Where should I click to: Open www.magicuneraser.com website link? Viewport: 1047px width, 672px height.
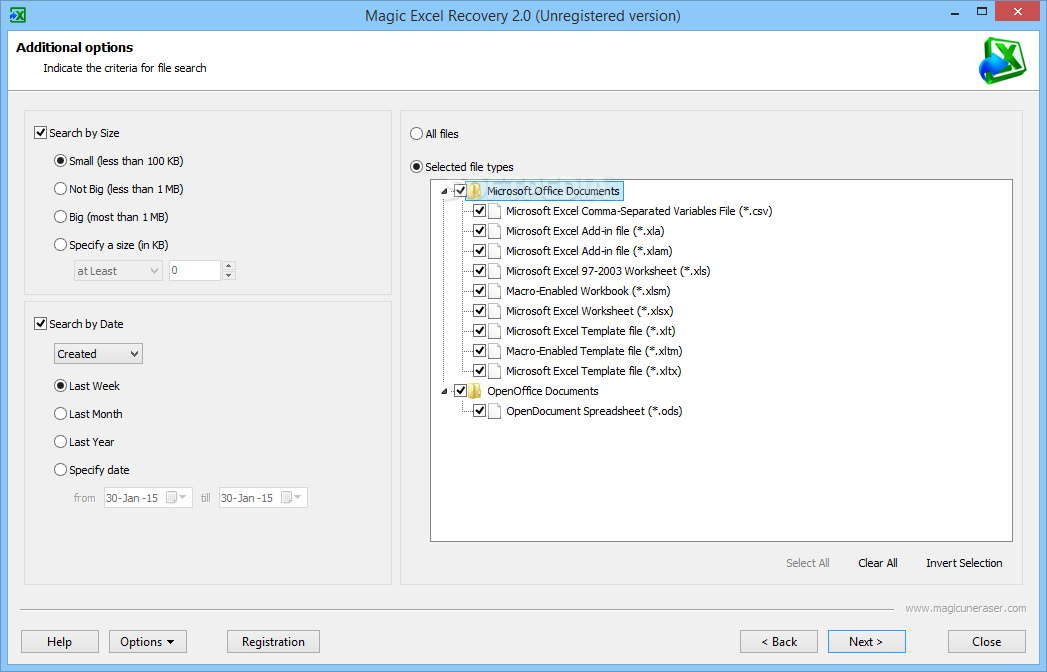(966, 609)
